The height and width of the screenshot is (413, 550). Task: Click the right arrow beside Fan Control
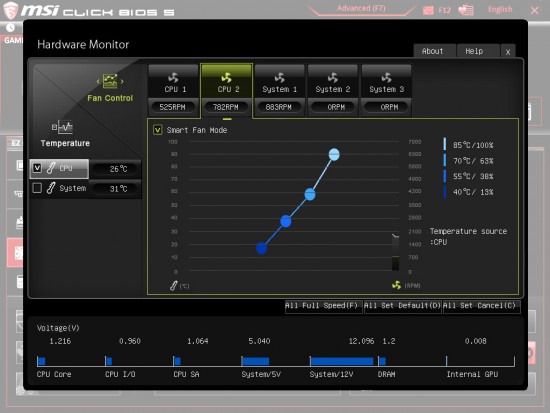pyautogui.click(x=122, y=81)
